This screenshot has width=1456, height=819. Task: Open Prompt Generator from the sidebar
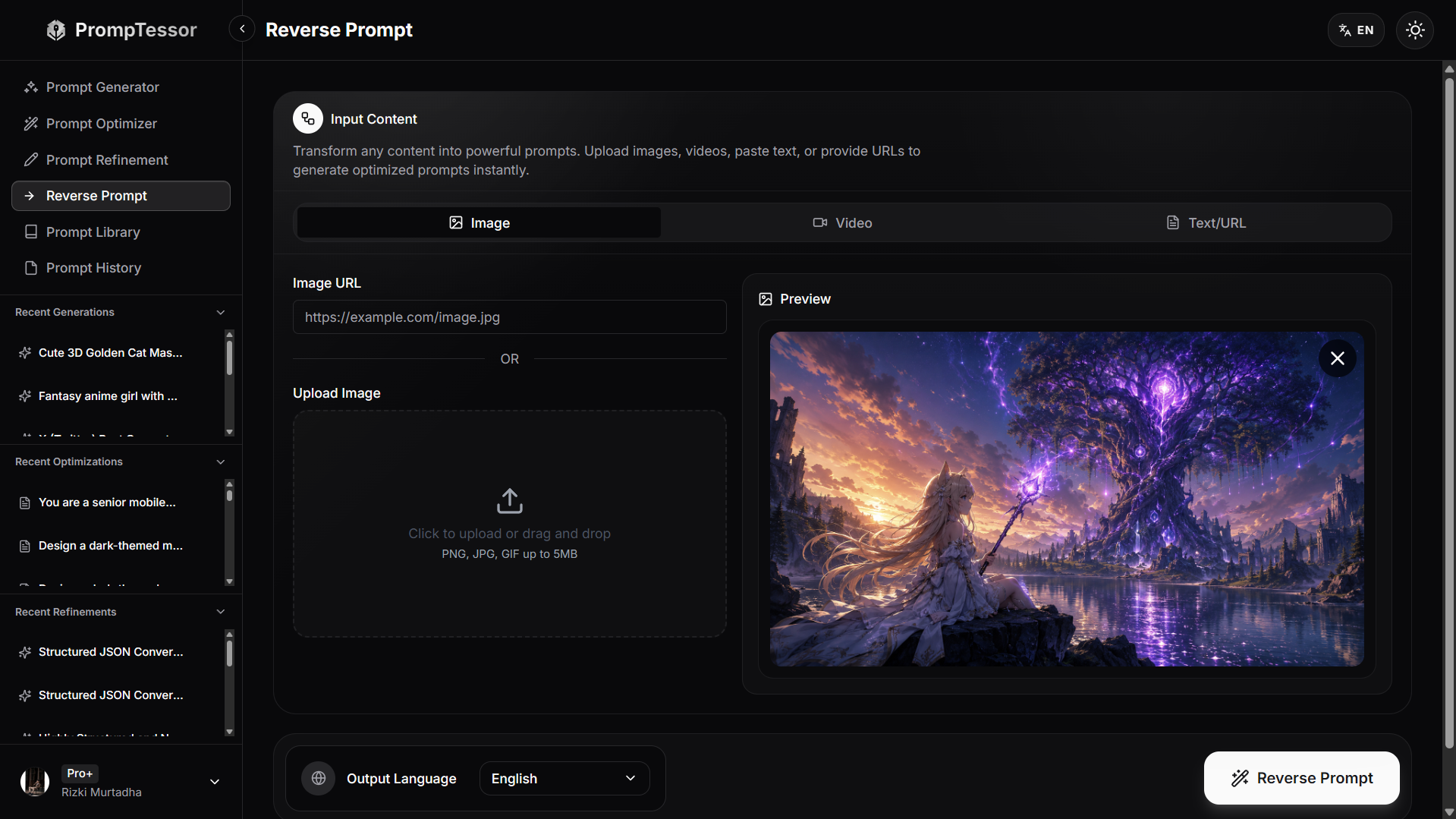coord(121,87)
